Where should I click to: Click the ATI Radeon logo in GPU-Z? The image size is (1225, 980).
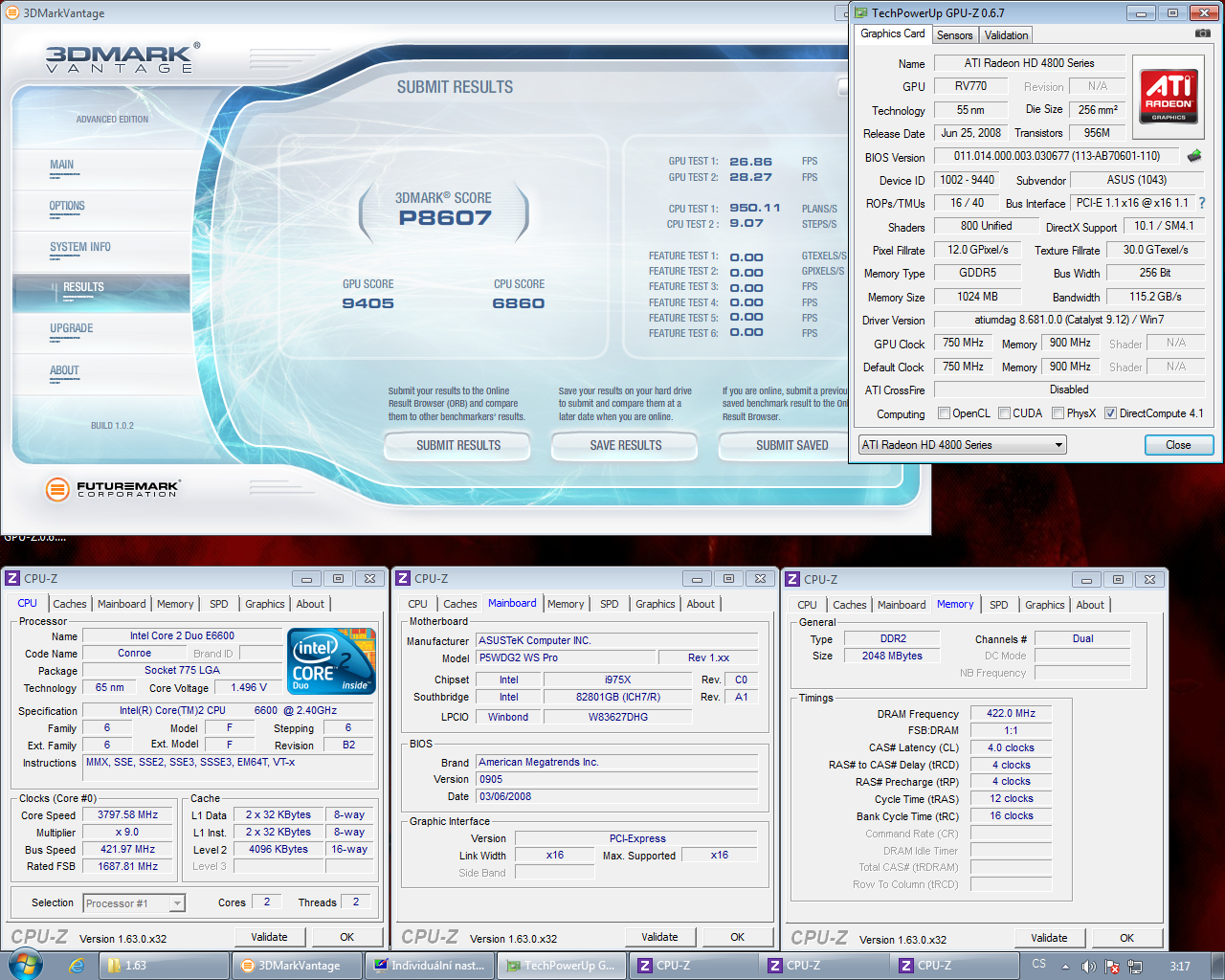[x=1169, y=97]
